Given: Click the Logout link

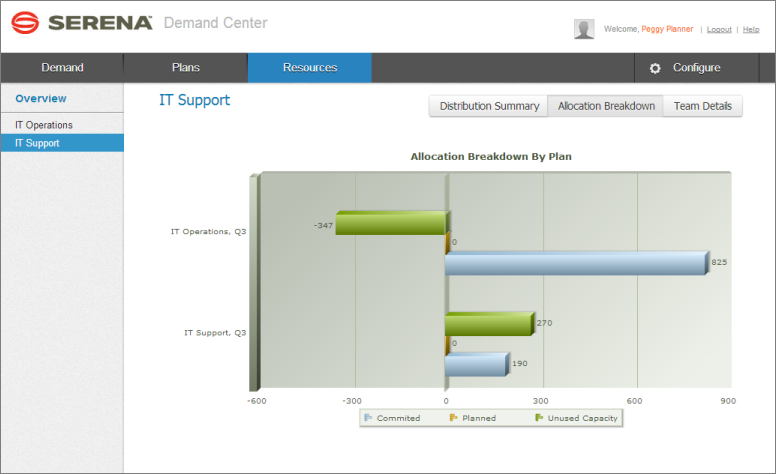Looking at the screenshot, I should coord(718,30).
